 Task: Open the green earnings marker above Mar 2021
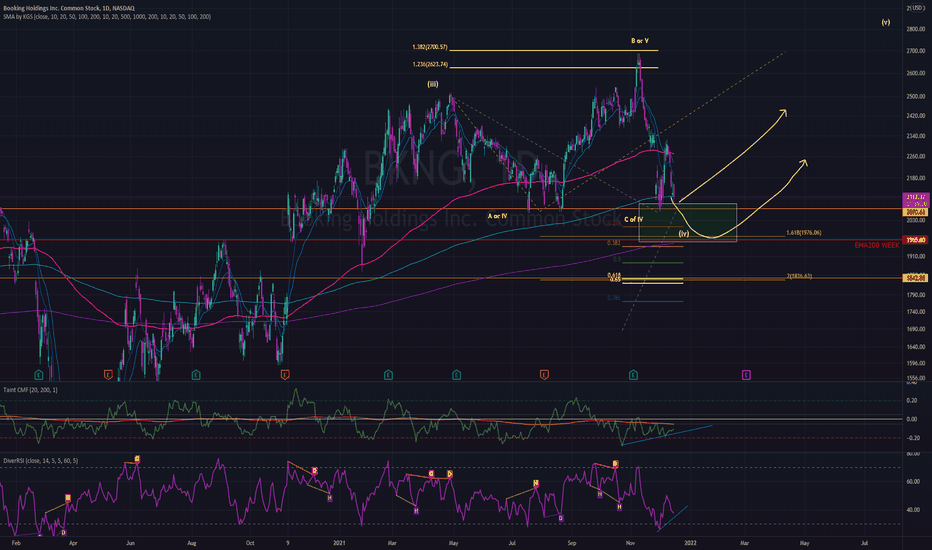[388, 375]
